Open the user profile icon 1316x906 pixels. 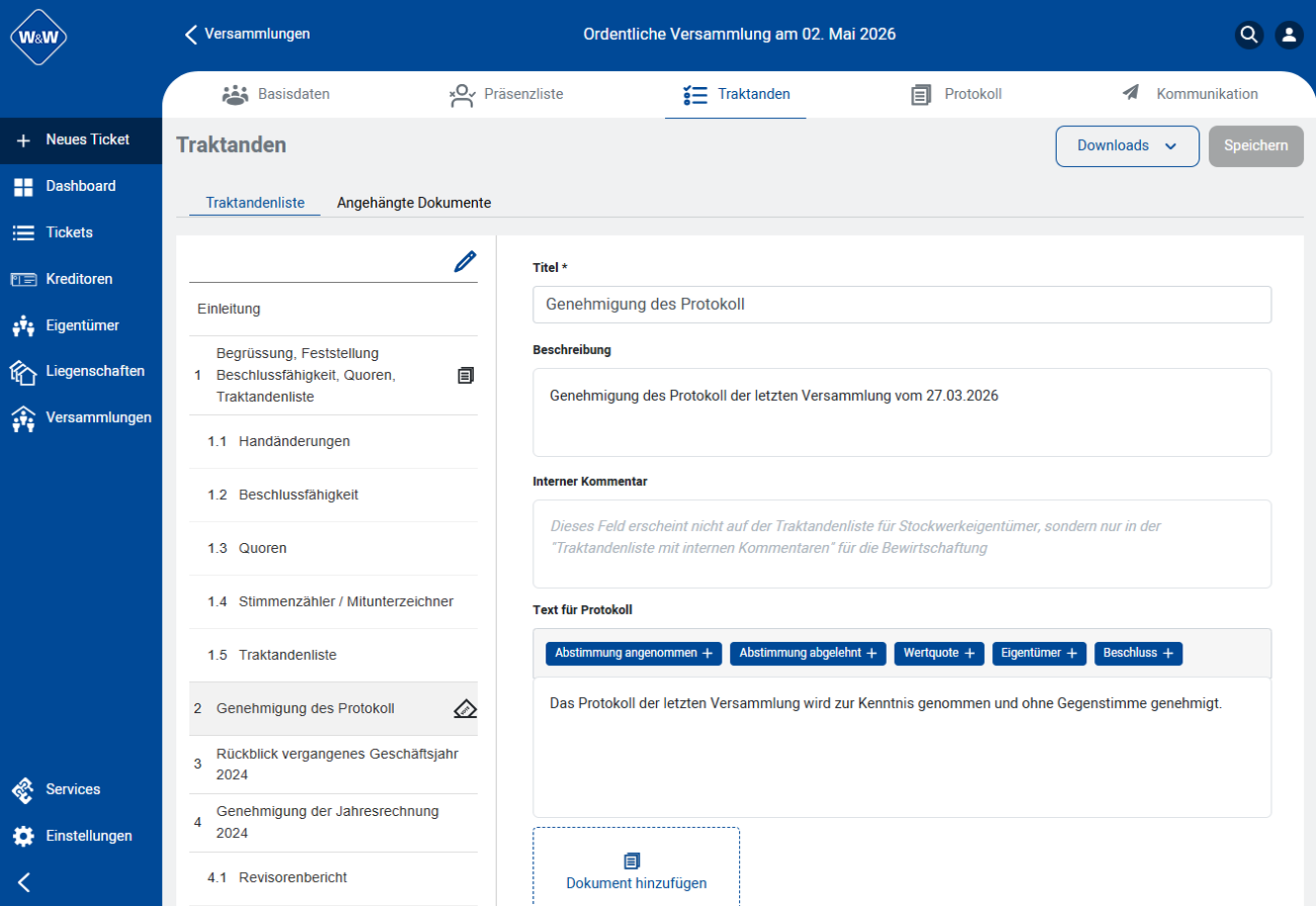(x=1288, y=35)
